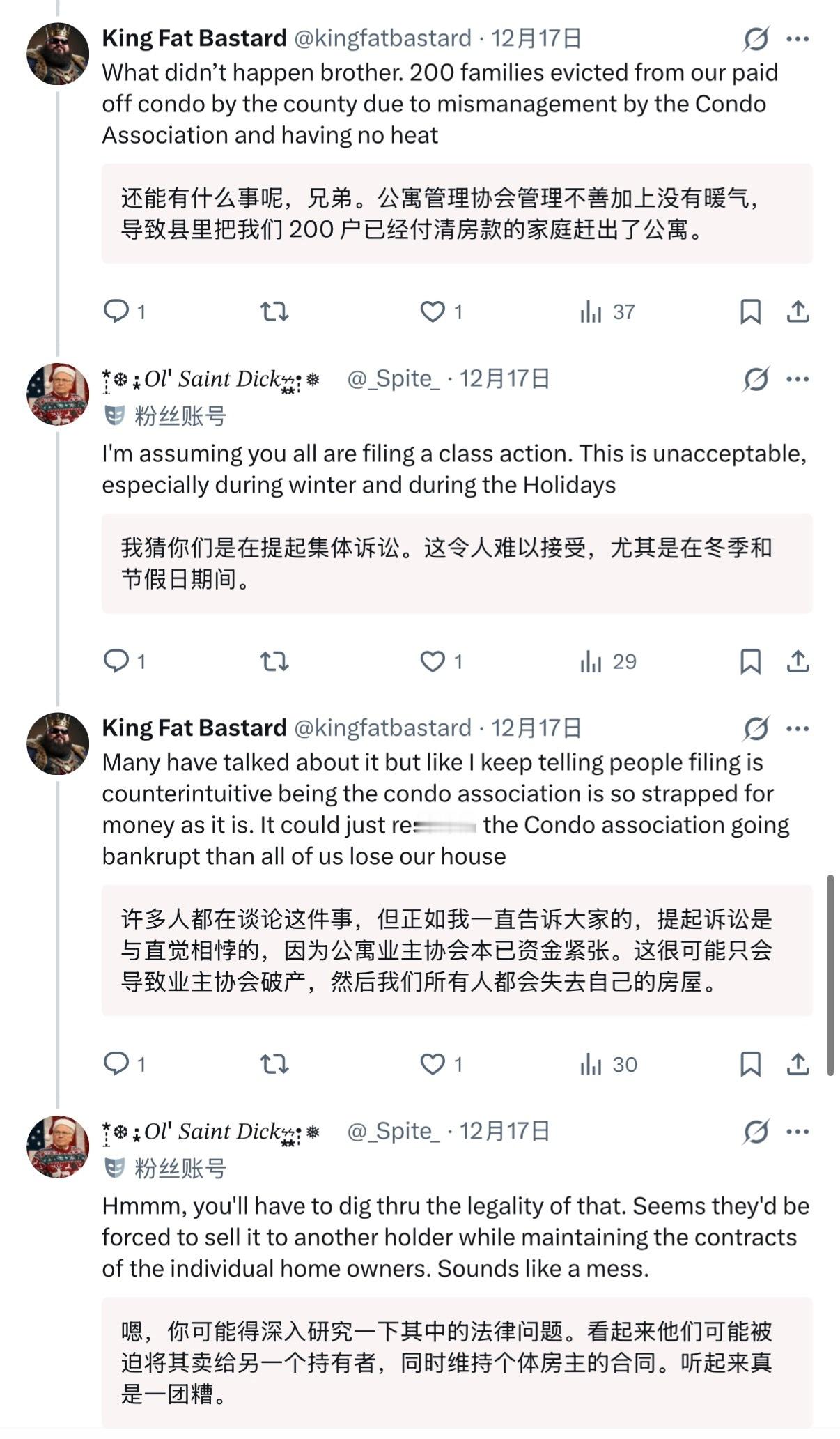The width and height of the screenshot is (840, 1439).
Task: Open King Fat Bastard's profile avatar
Action: pyautogui.click(x=58, y=54)
